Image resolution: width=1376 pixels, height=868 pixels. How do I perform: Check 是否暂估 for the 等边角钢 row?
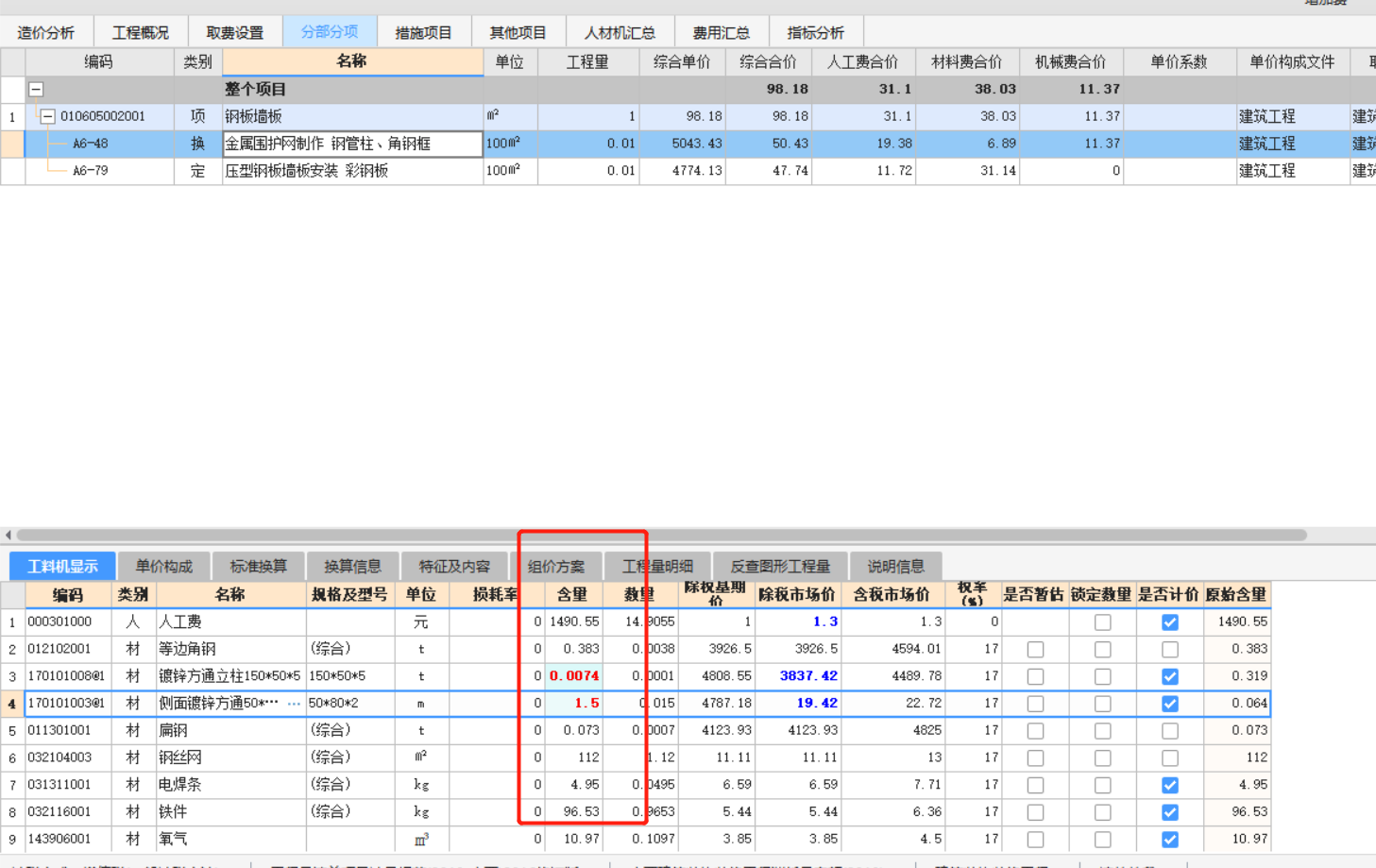point(1035,650)
